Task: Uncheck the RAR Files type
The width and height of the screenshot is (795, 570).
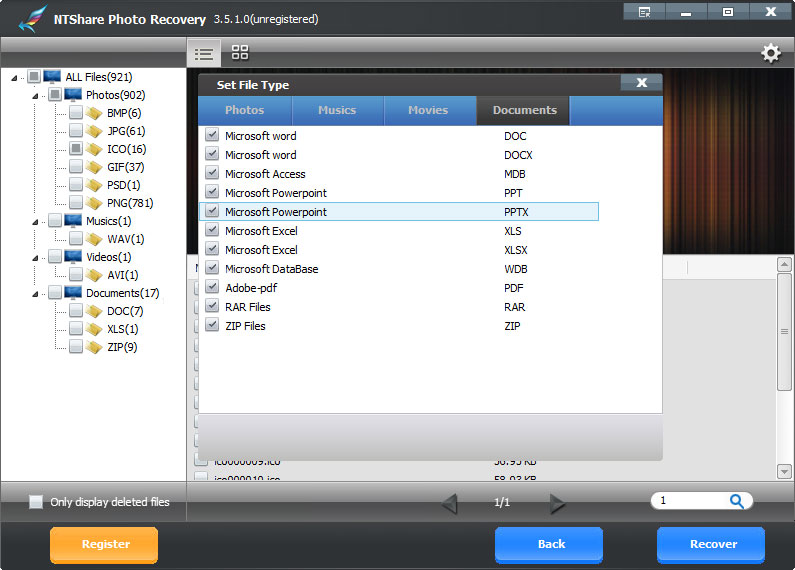Action: [212, 306]
